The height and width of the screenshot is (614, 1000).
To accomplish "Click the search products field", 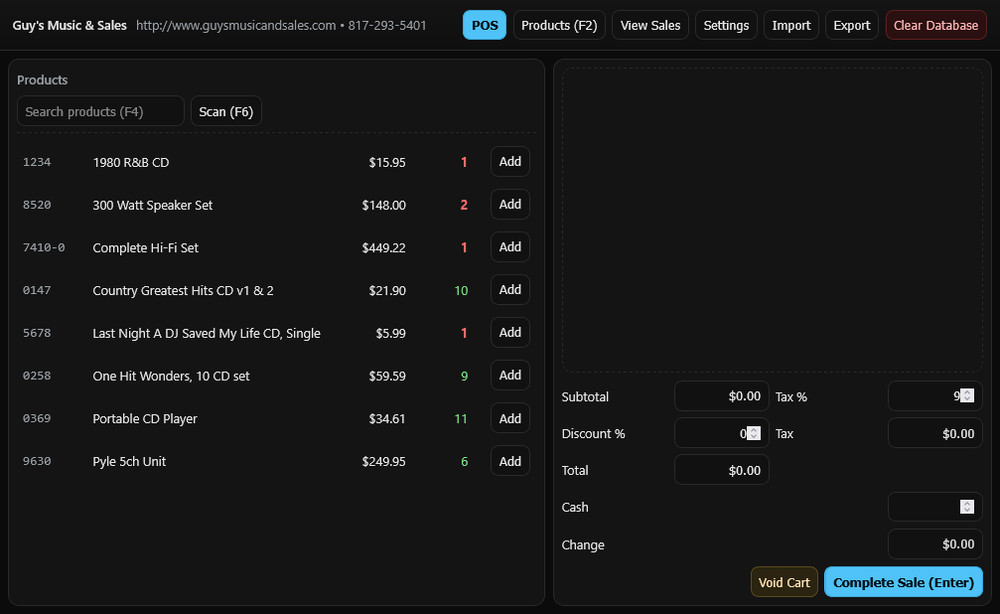I will pos(100,111).
